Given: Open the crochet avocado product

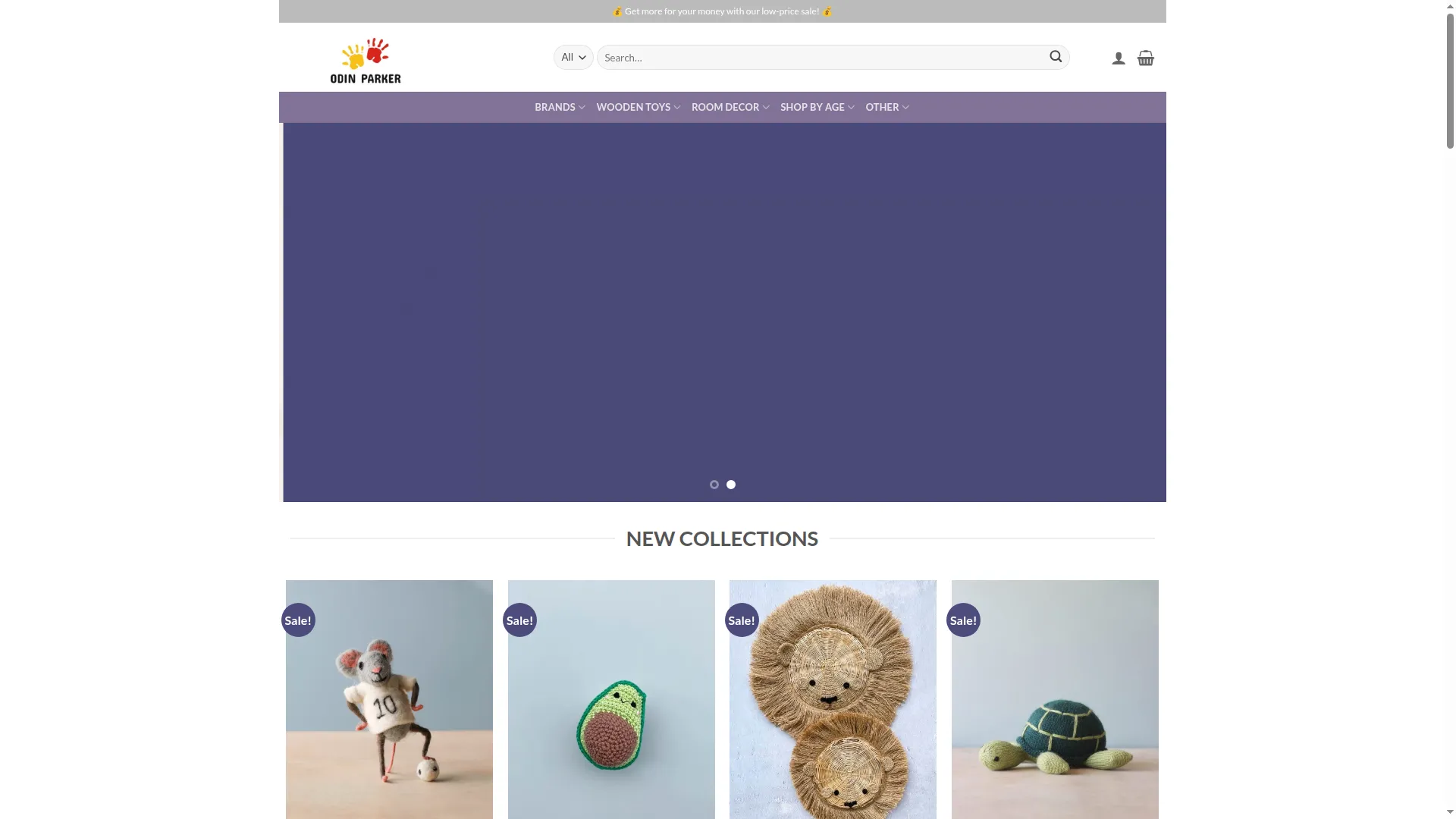Looking at the screenshot, I should coord(611,699).
